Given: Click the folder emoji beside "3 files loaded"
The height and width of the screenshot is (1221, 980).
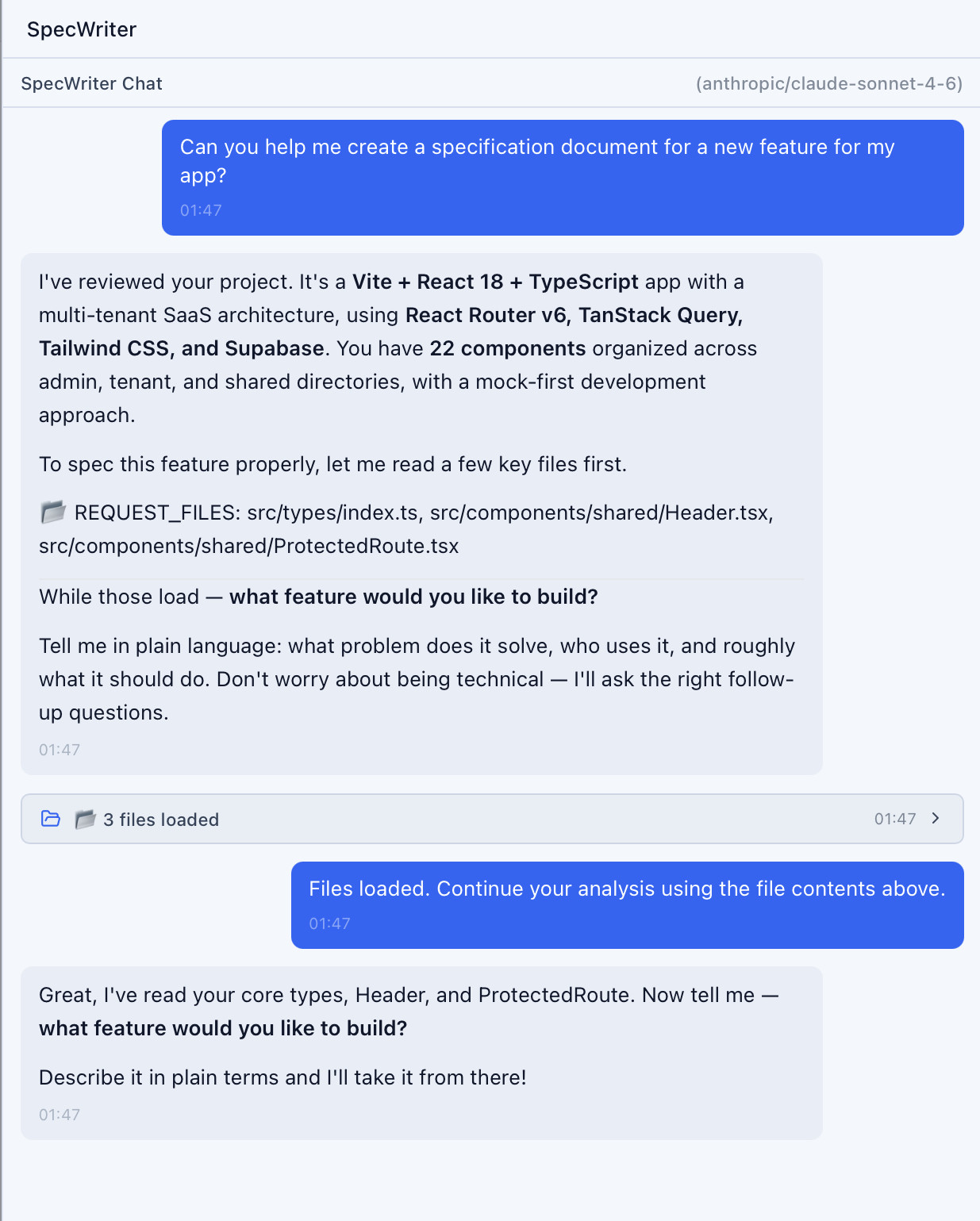Looking at the screenshot, I should pos(84,819).
